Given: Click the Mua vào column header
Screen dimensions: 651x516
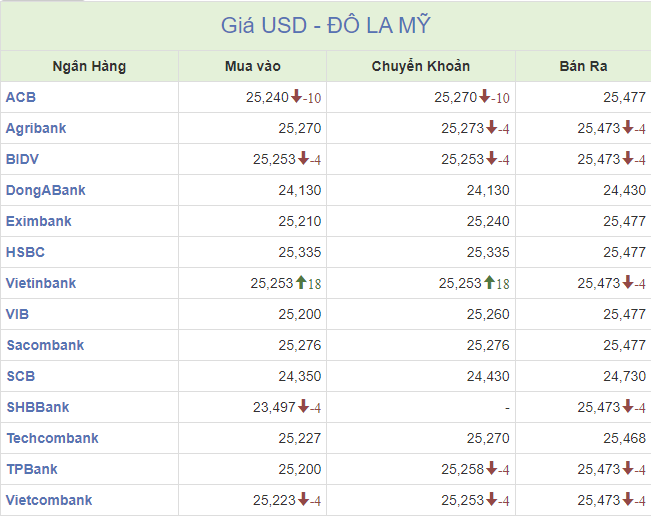Looking at the screenshot, I should (x=253, y=66).
